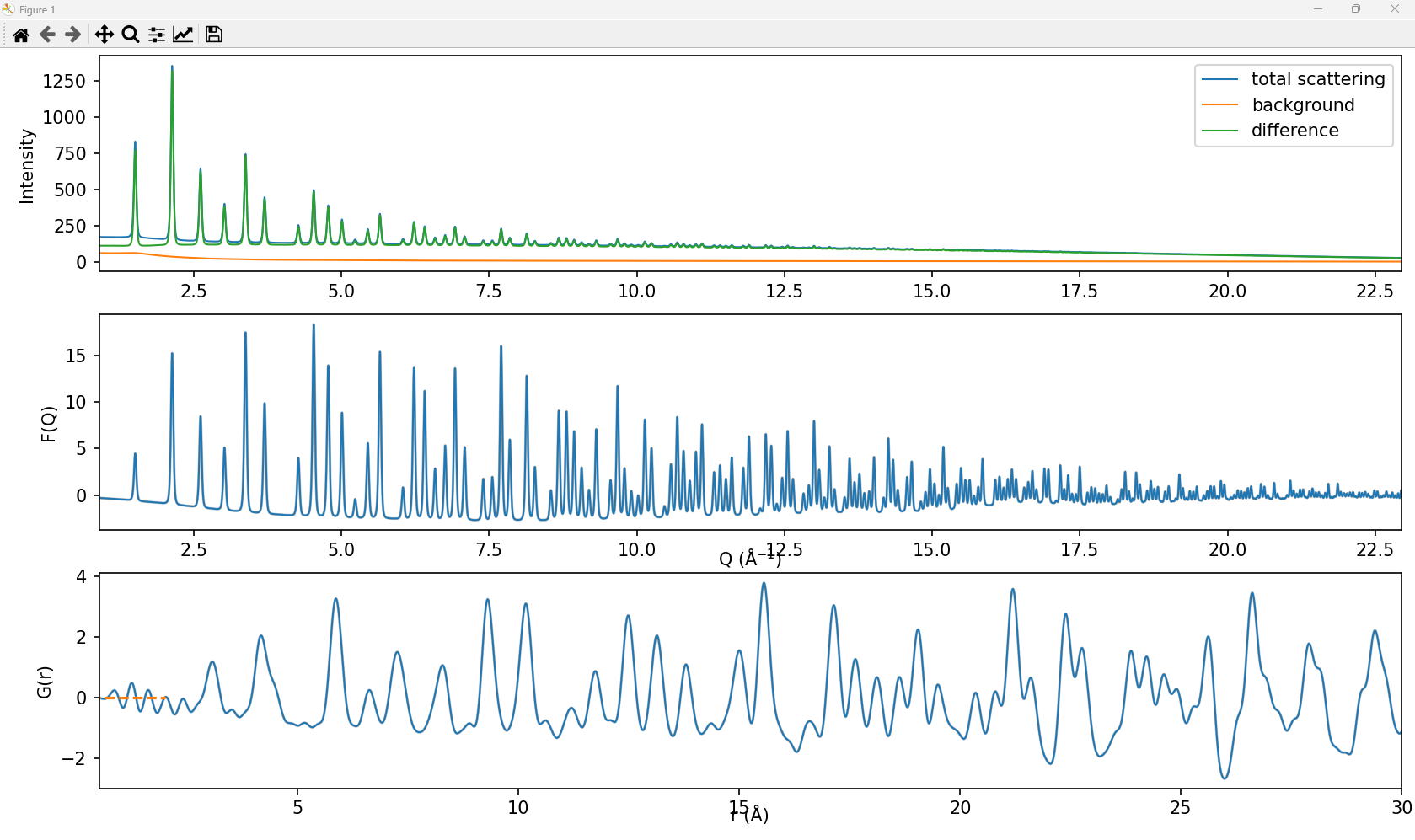1415x840 pixels.
Task: Click the orange dashed line in the G(r) plot
Action: click(135, 698)
